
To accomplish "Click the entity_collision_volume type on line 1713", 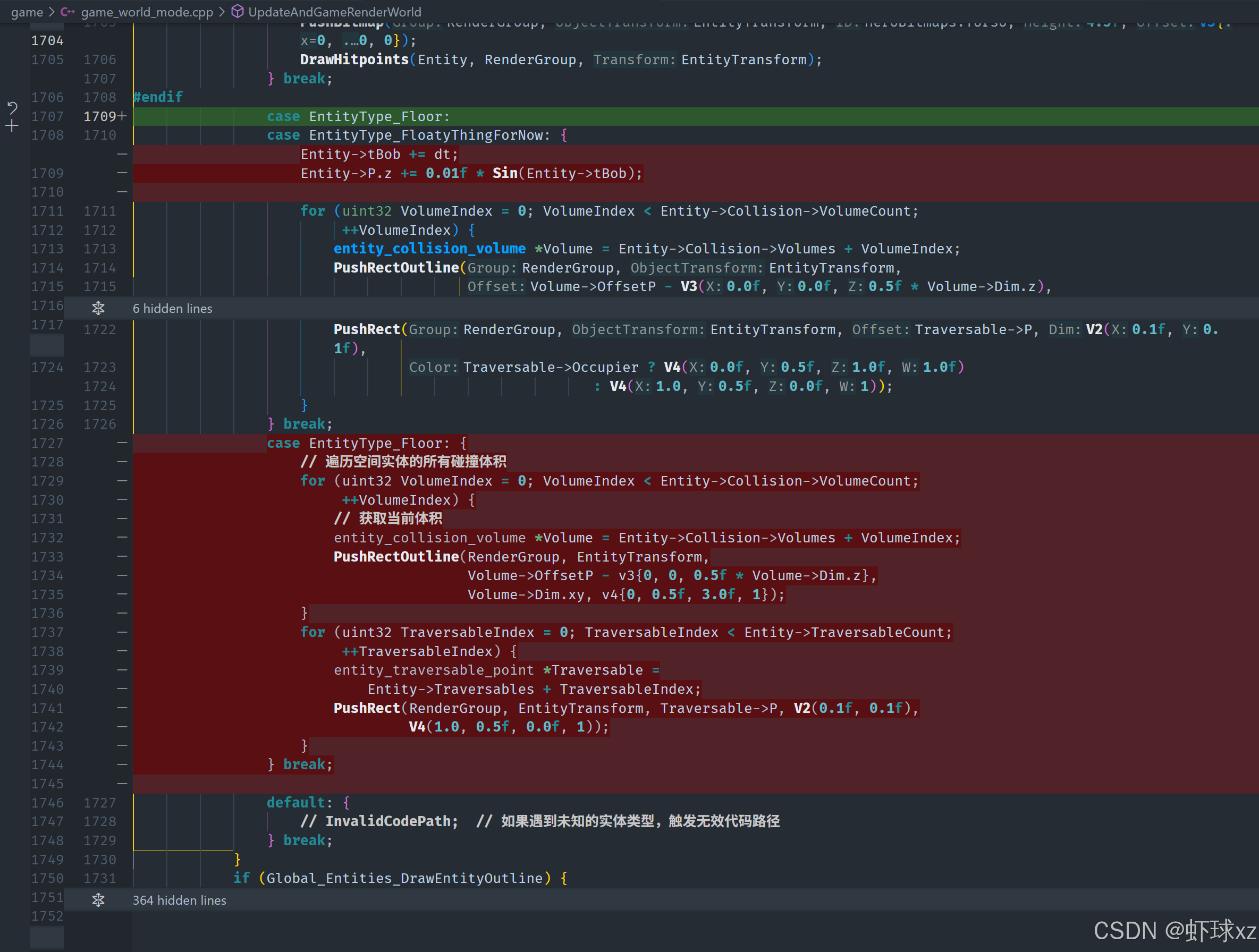I will coord(429,249).
